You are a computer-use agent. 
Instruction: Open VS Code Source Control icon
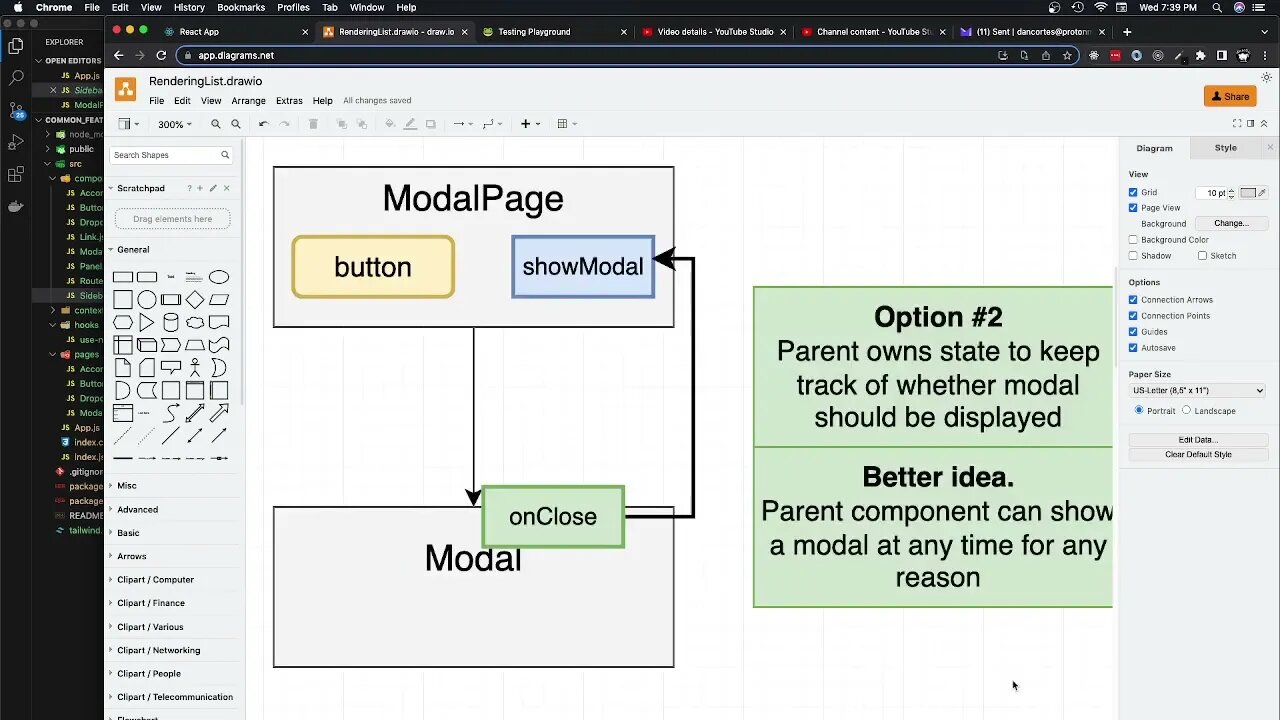point(15,109)
